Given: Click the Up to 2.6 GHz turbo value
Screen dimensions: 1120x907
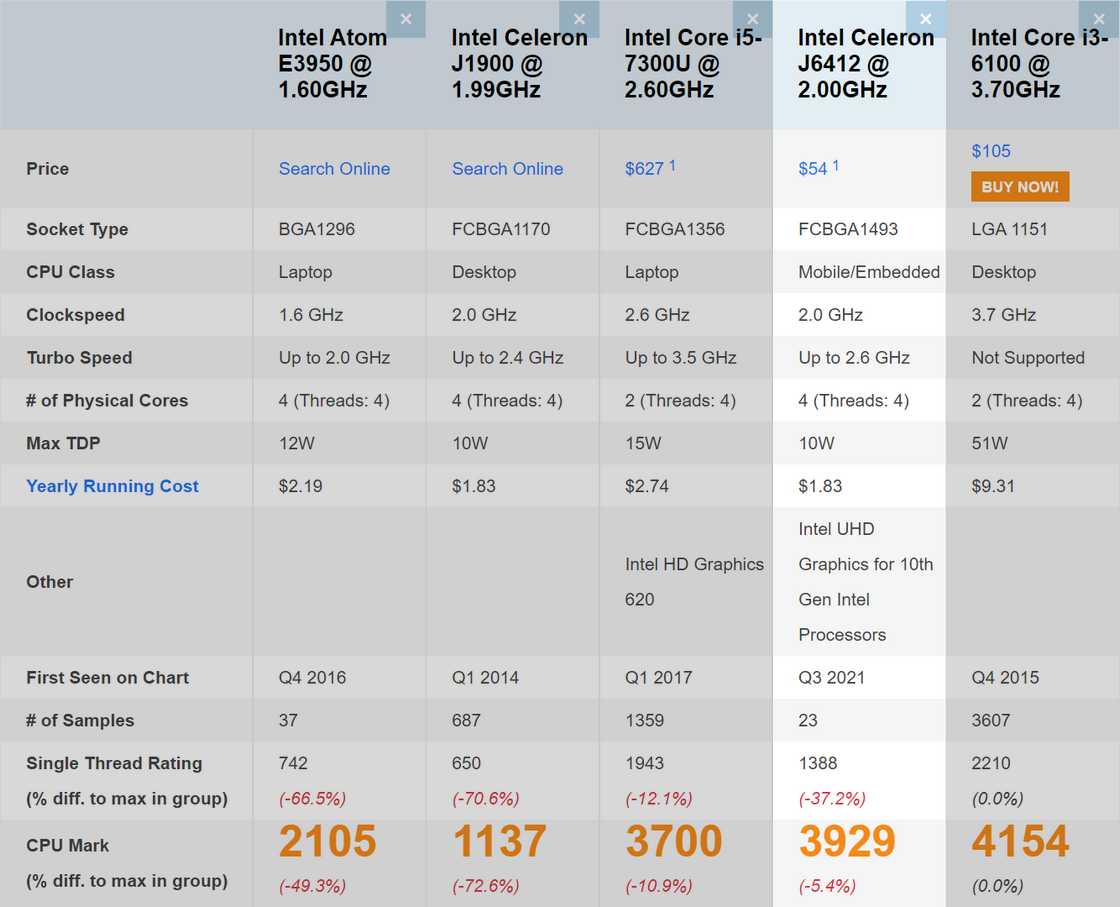Looking at the screenshot, I should 854,358.
